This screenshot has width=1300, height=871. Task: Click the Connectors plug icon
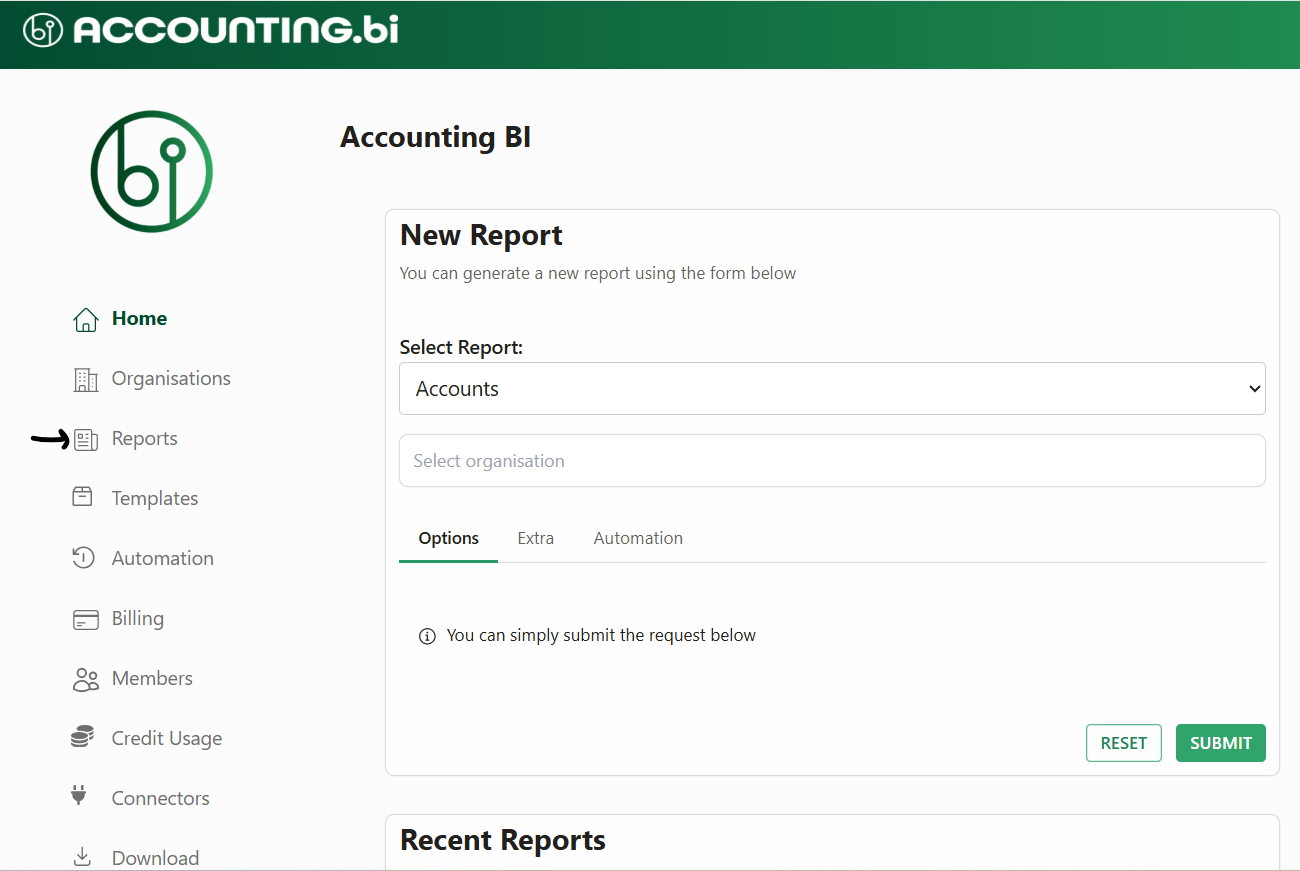(x=79, y=796)
